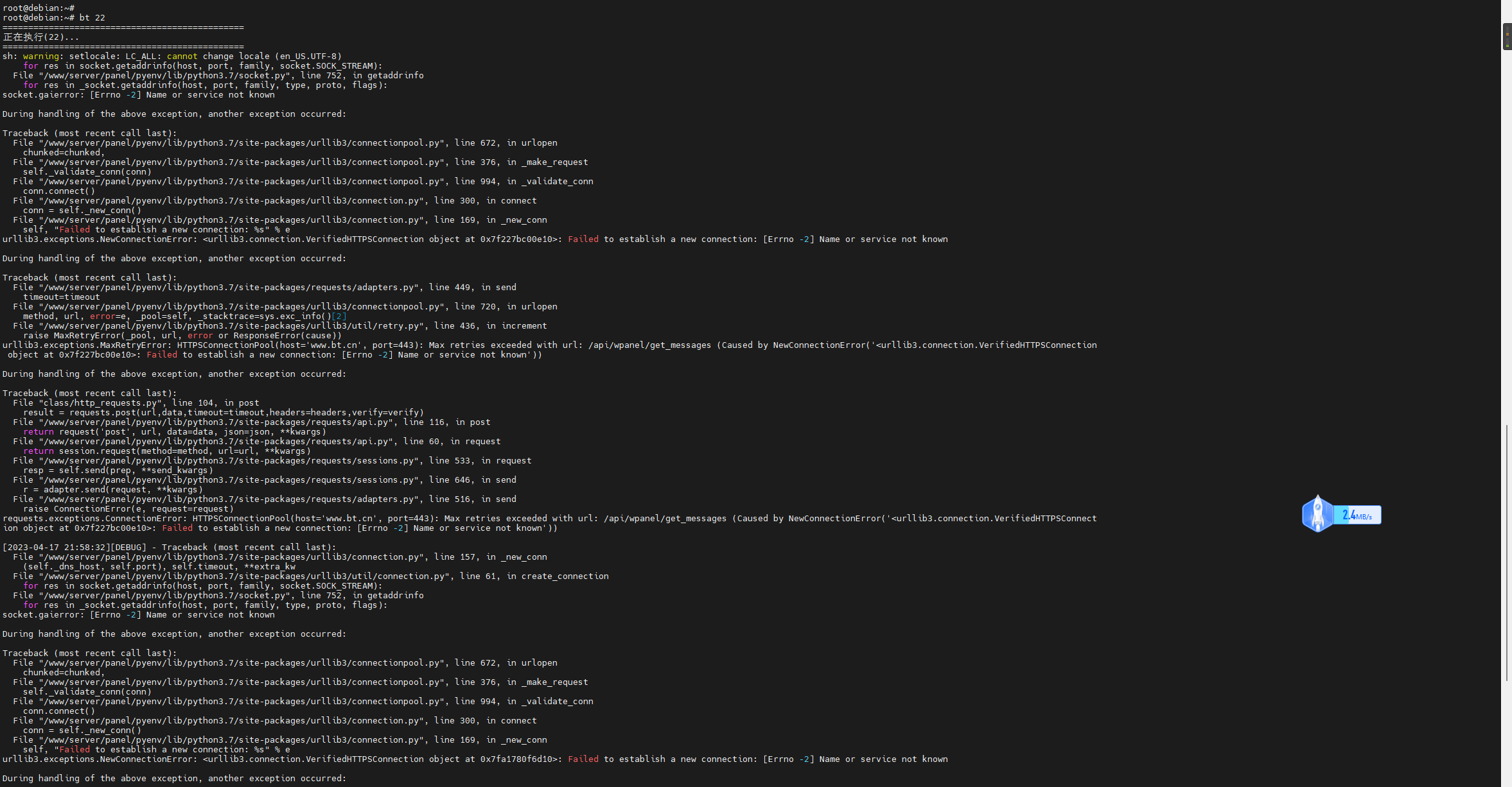Click the retry.py line 436 increment entry
This screenshot has height=787, width=1512.
pos(280,325)
